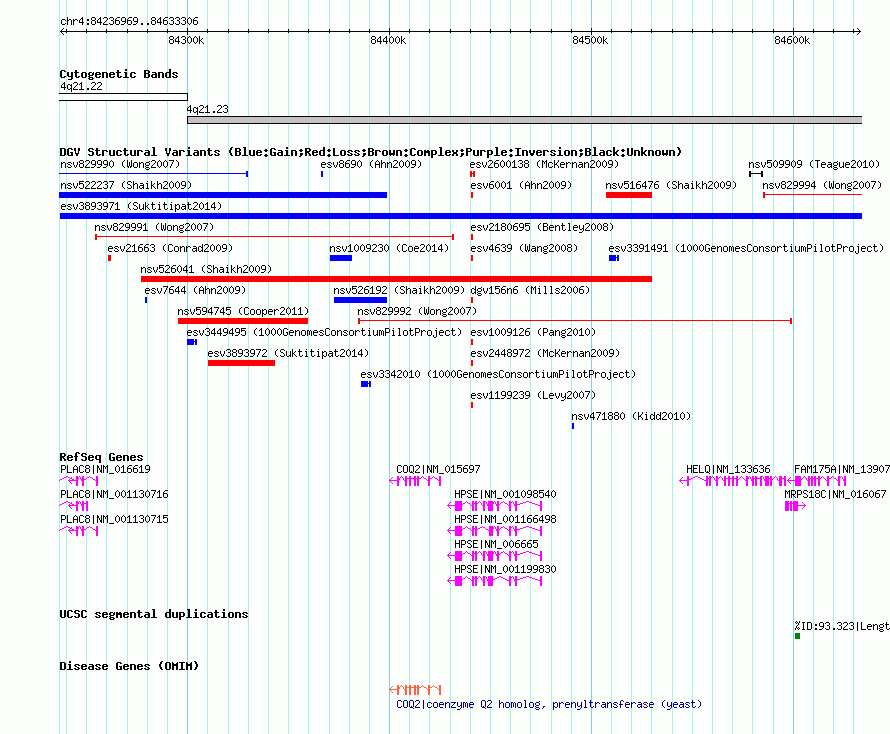
Task: Open esv6001 (Ahn2009) variant
Action: pyautogui.click(x=521, y=185)
